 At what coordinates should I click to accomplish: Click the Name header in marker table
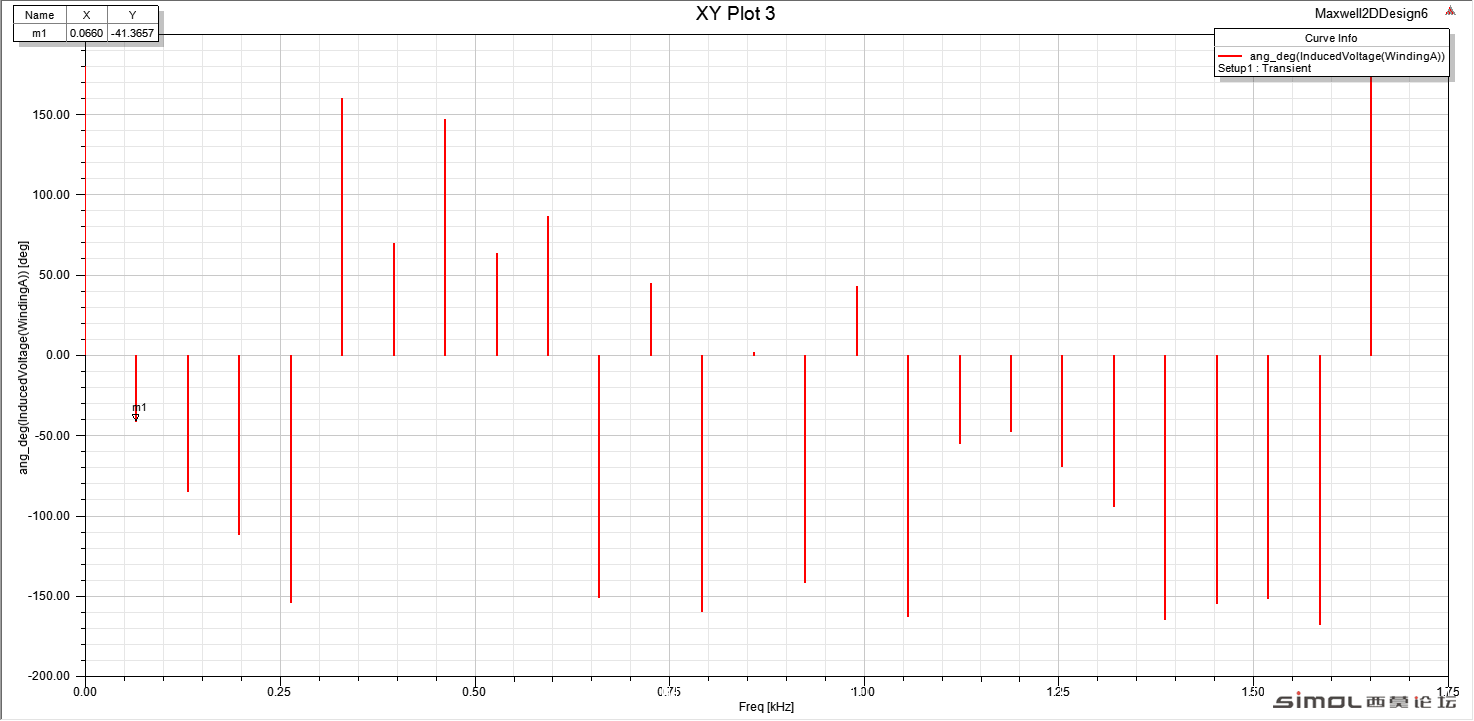(x=40, y=15)
